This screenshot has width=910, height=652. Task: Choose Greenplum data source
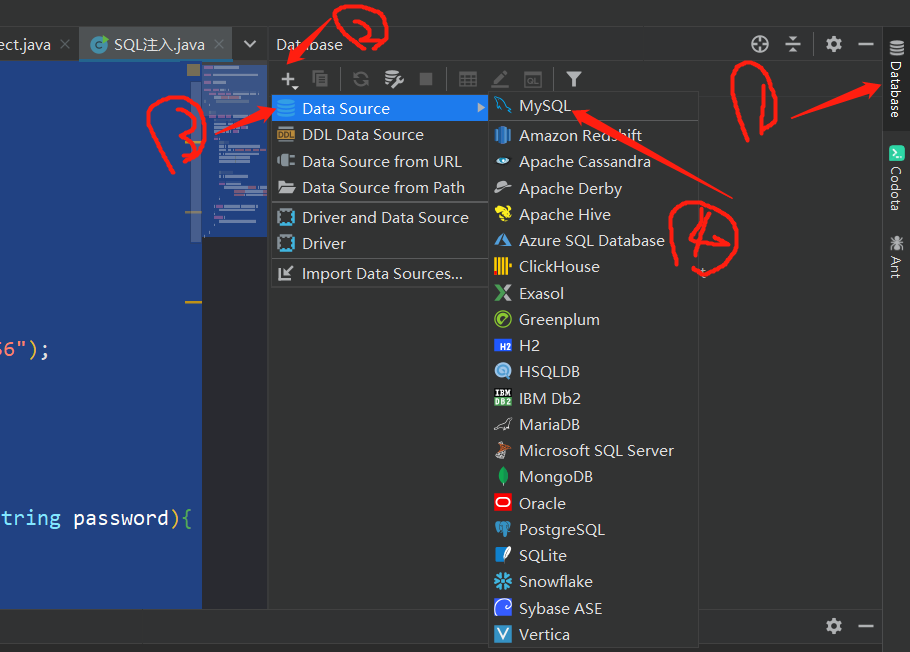coord(593,319)
